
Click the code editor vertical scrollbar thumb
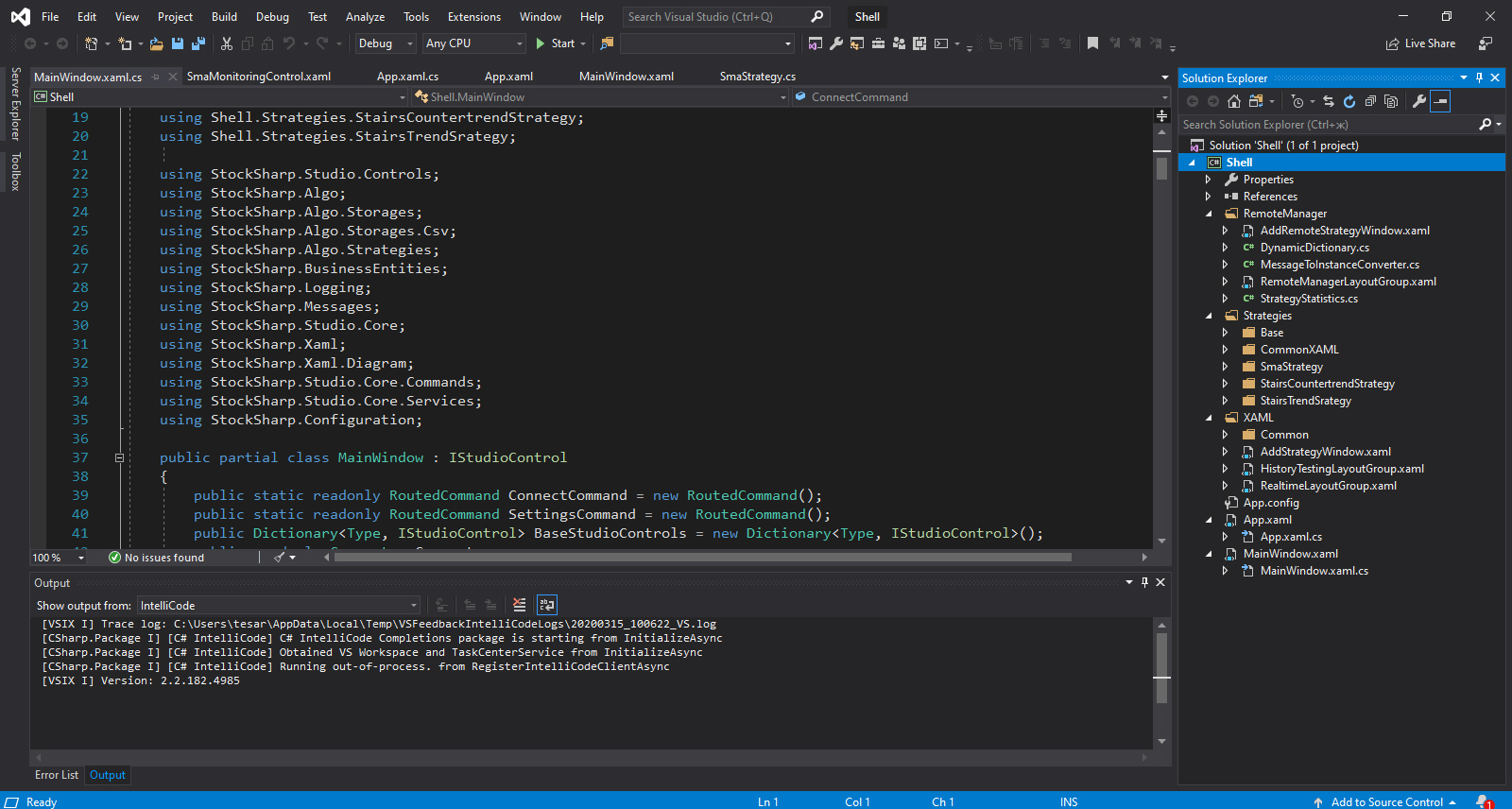[x=1161, y=168]
